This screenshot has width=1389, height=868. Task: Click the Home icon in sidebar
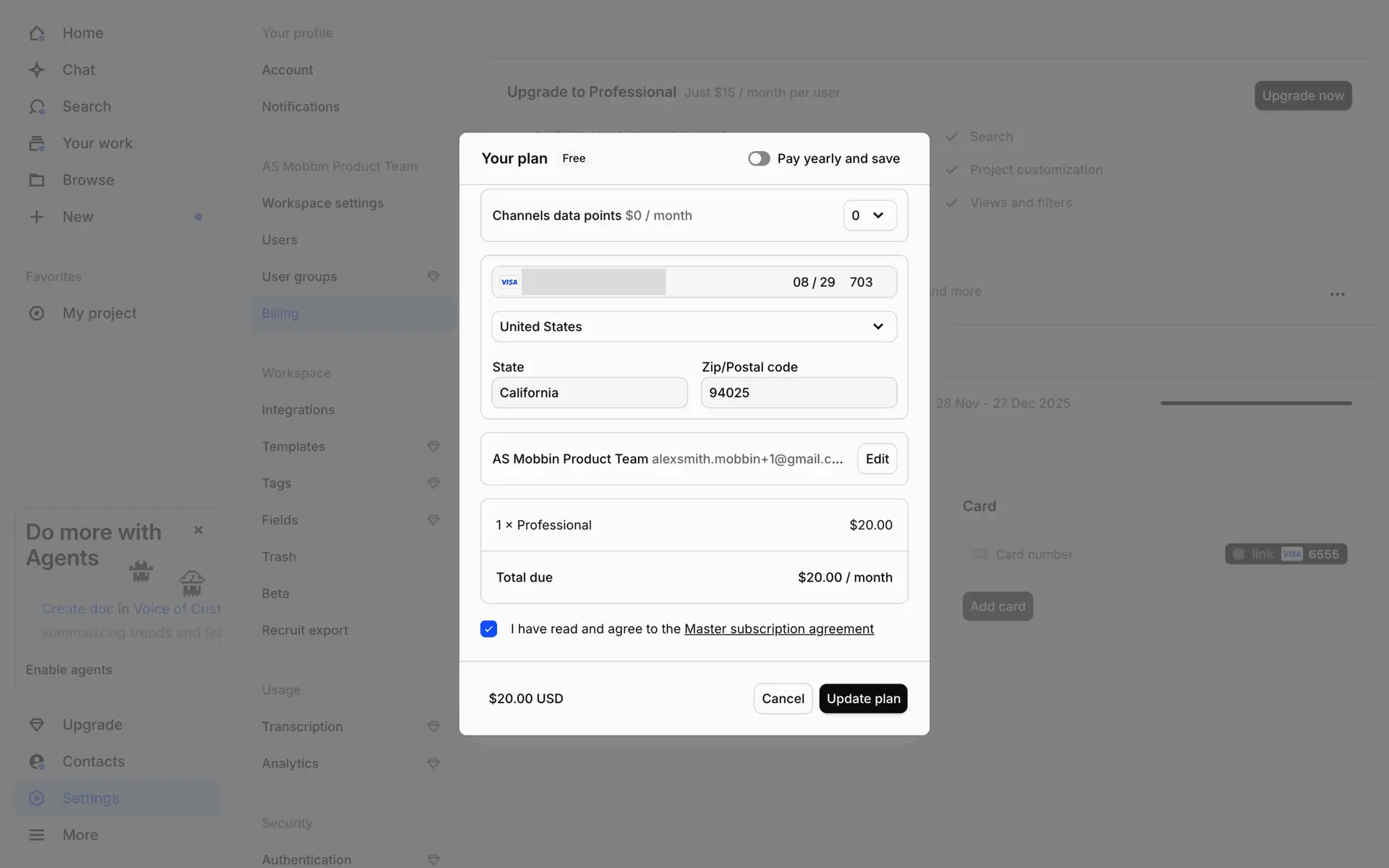[37, 33]
